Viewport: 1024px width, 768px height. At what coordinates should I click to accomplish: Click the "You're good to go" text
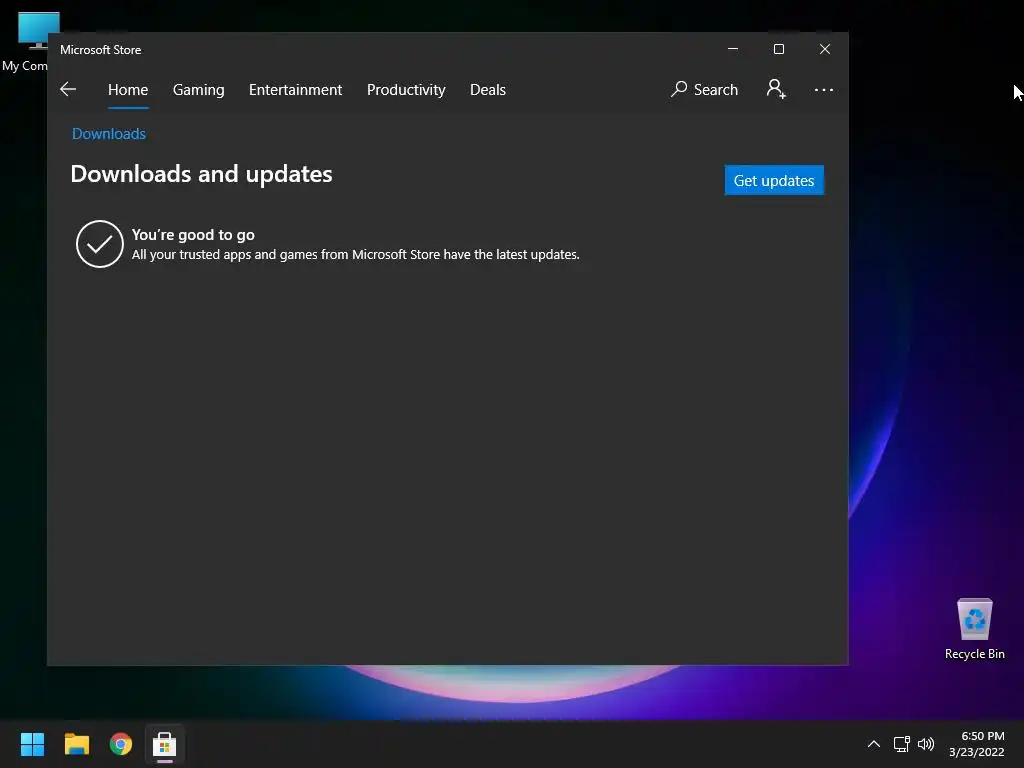point(193,234)
